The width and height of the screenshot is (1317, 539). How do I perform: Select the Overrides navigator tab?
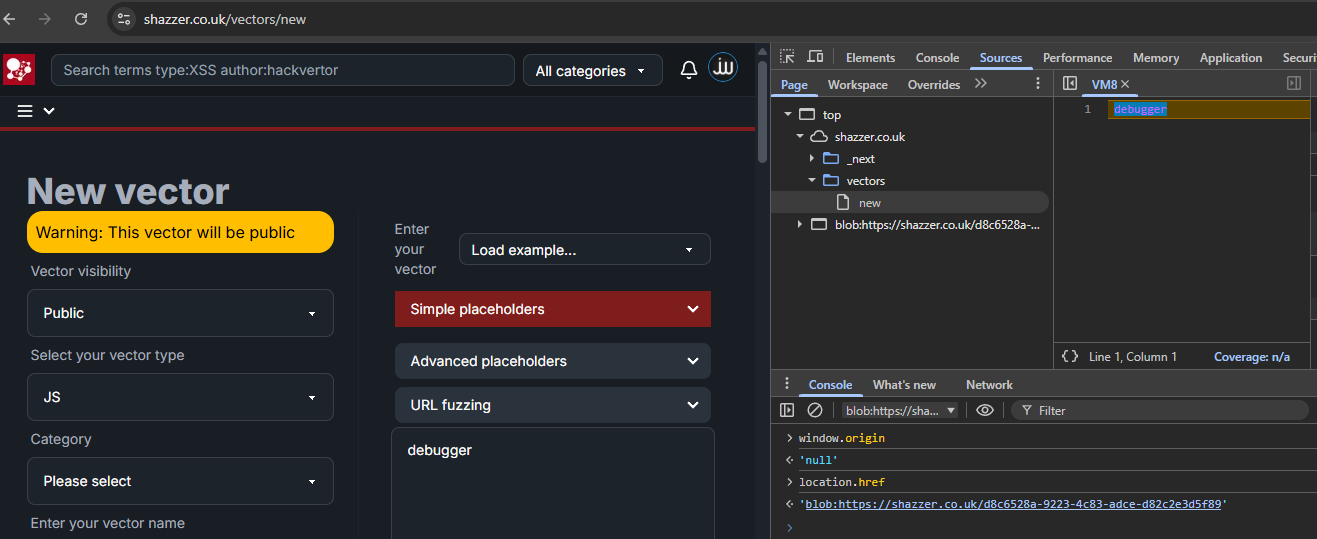pyautogui.click(x=934, y=85)
